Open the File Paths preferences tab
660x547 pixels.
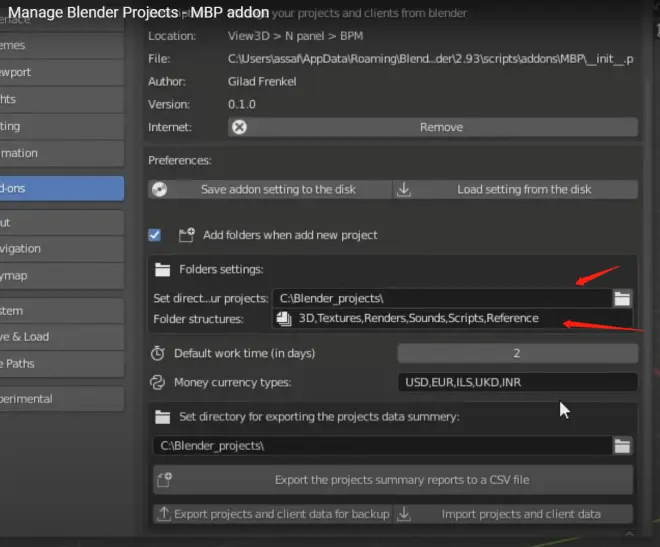tap(62, 364)
